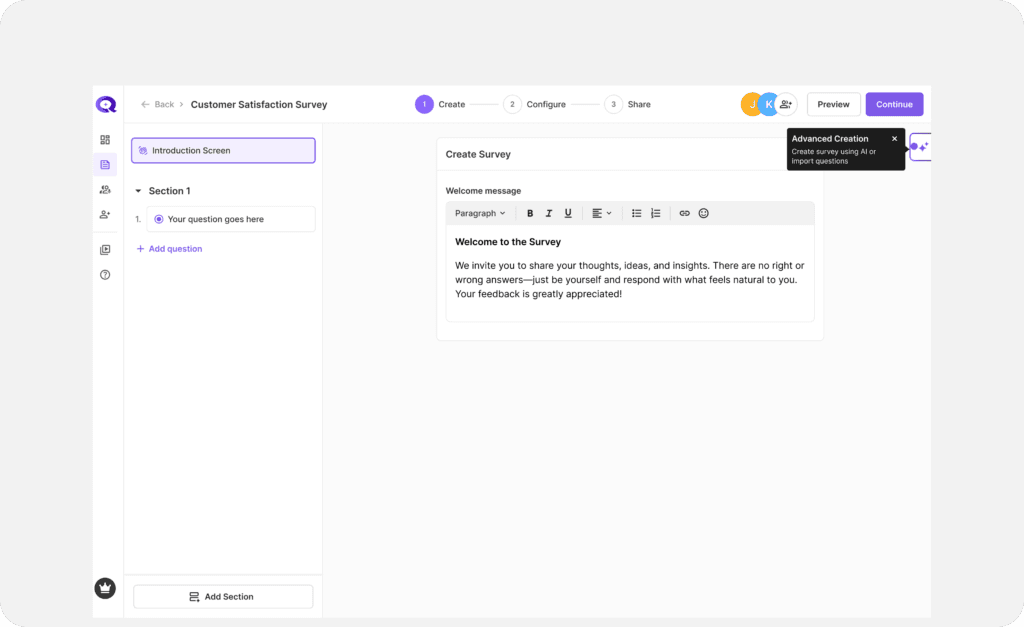This screenshot has width=1024, height=627.
Task: Toggle italic text formatting
Action: coord(549,213)
